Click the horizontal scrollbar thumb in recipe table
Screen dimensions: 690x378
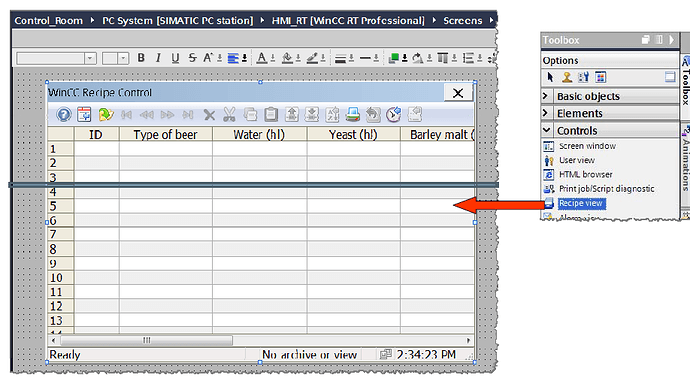147,340
